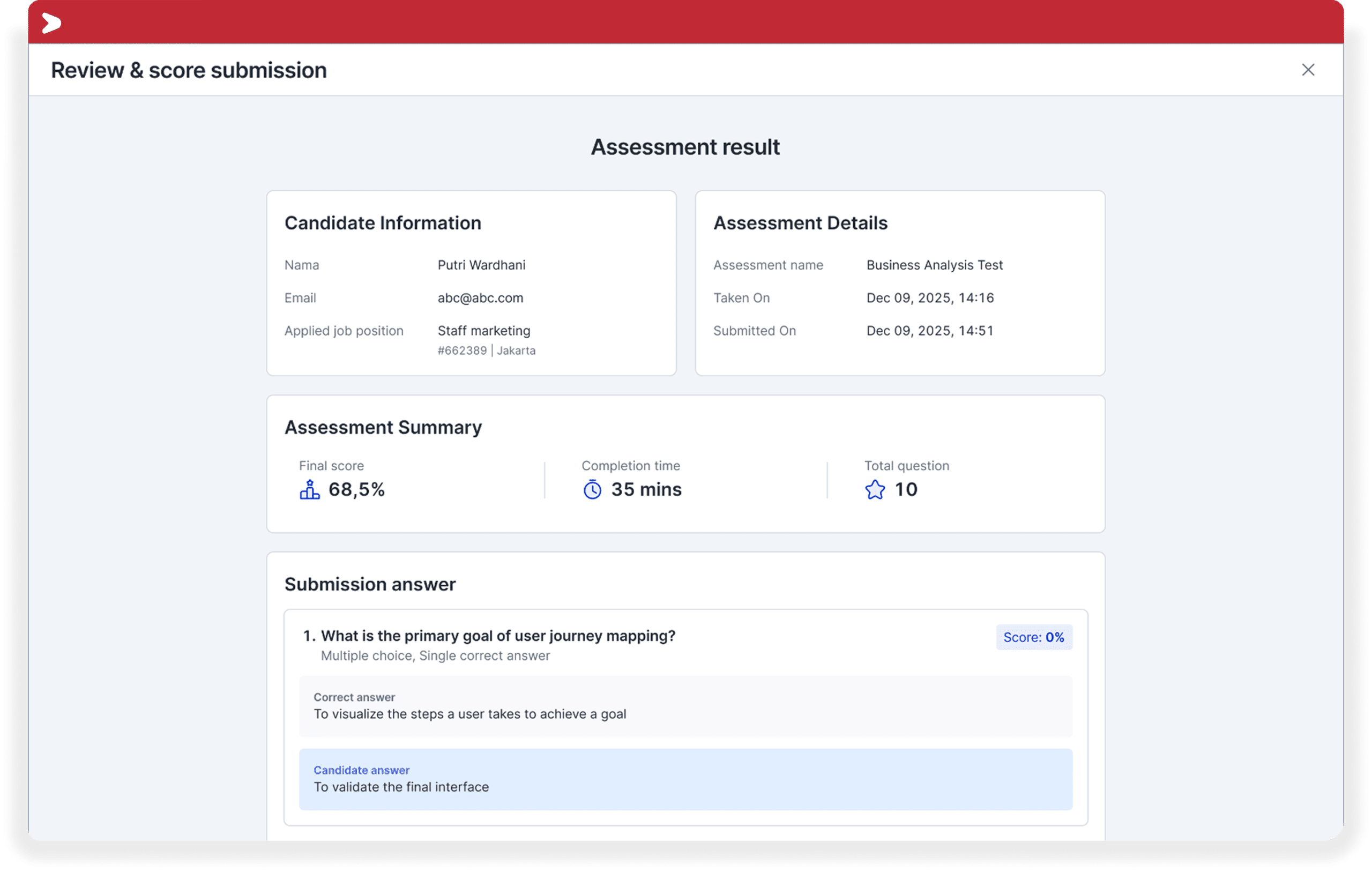Viewport: 1372px width, 872px height.
Task: Click the Correct answer box
Action: click(x=685, y=706)
